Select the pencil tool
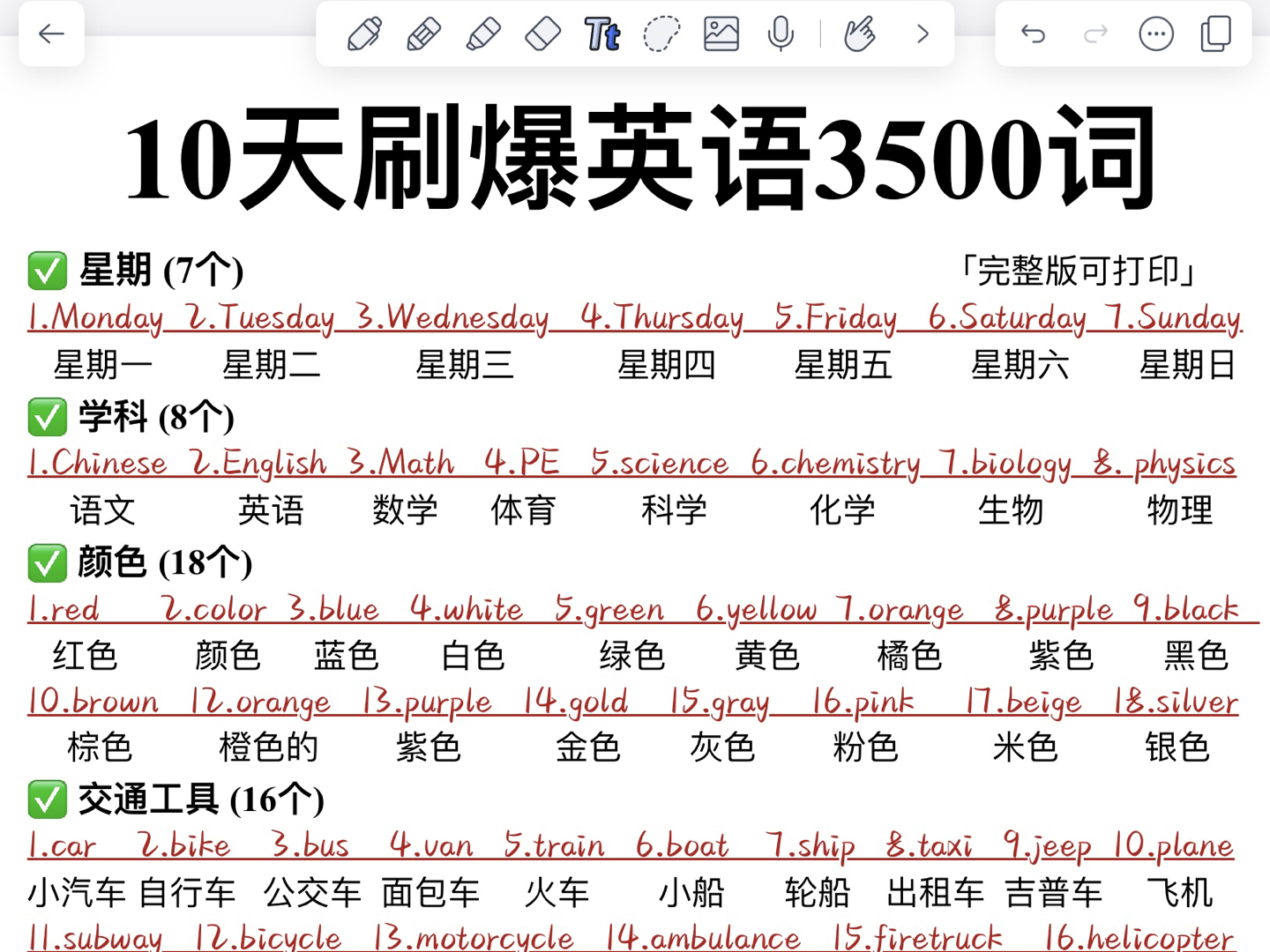 click(423, 34)
